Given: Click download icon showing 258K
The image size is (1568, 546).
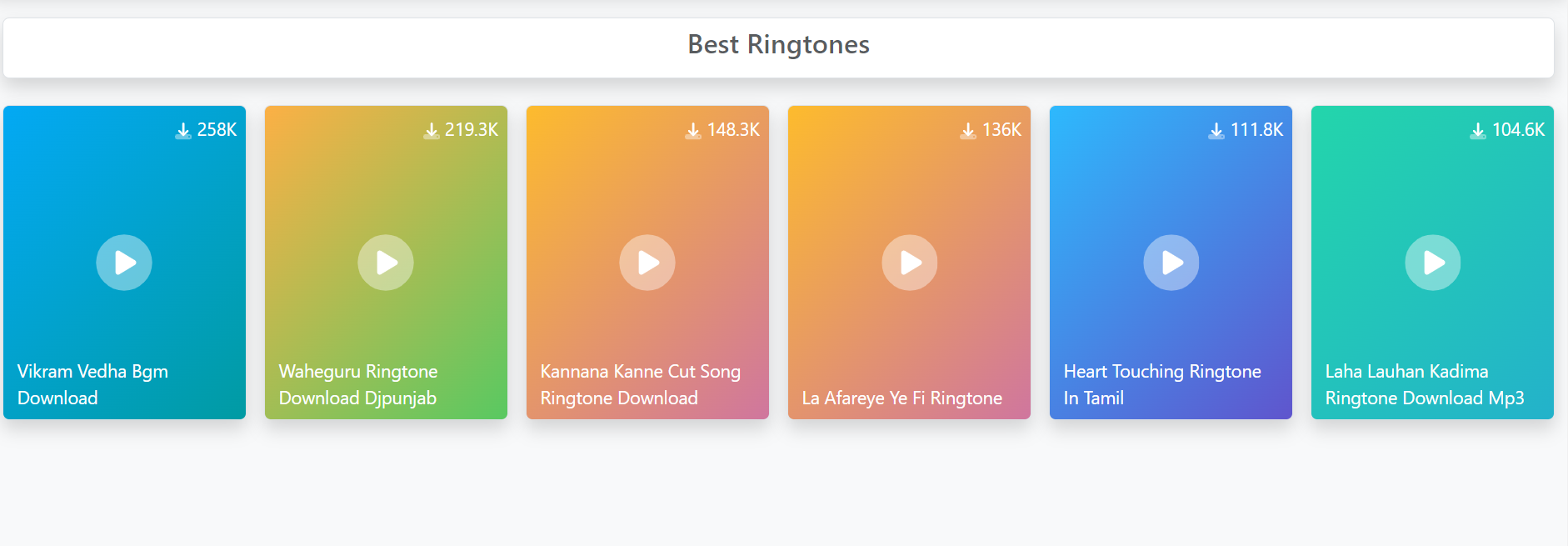Looking at the screenshot, I should pyautogui.click(x=183, y=131).
